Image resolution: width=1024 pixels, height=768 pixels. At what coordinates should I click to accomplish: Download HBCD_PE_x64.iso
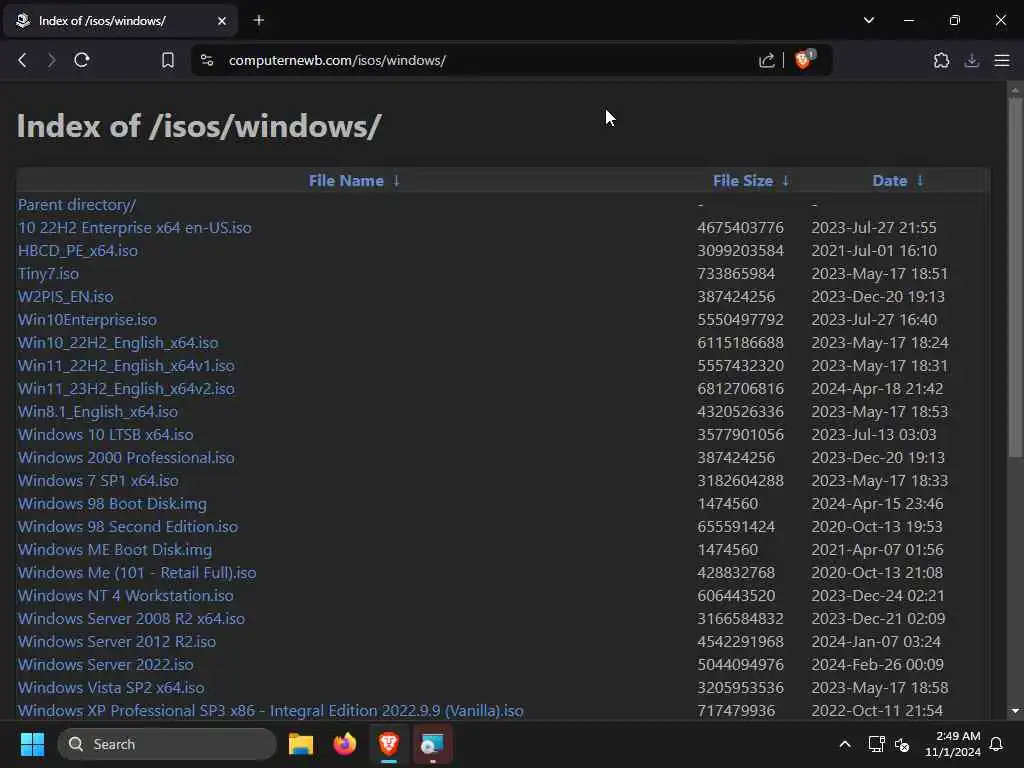coord(78,251)
